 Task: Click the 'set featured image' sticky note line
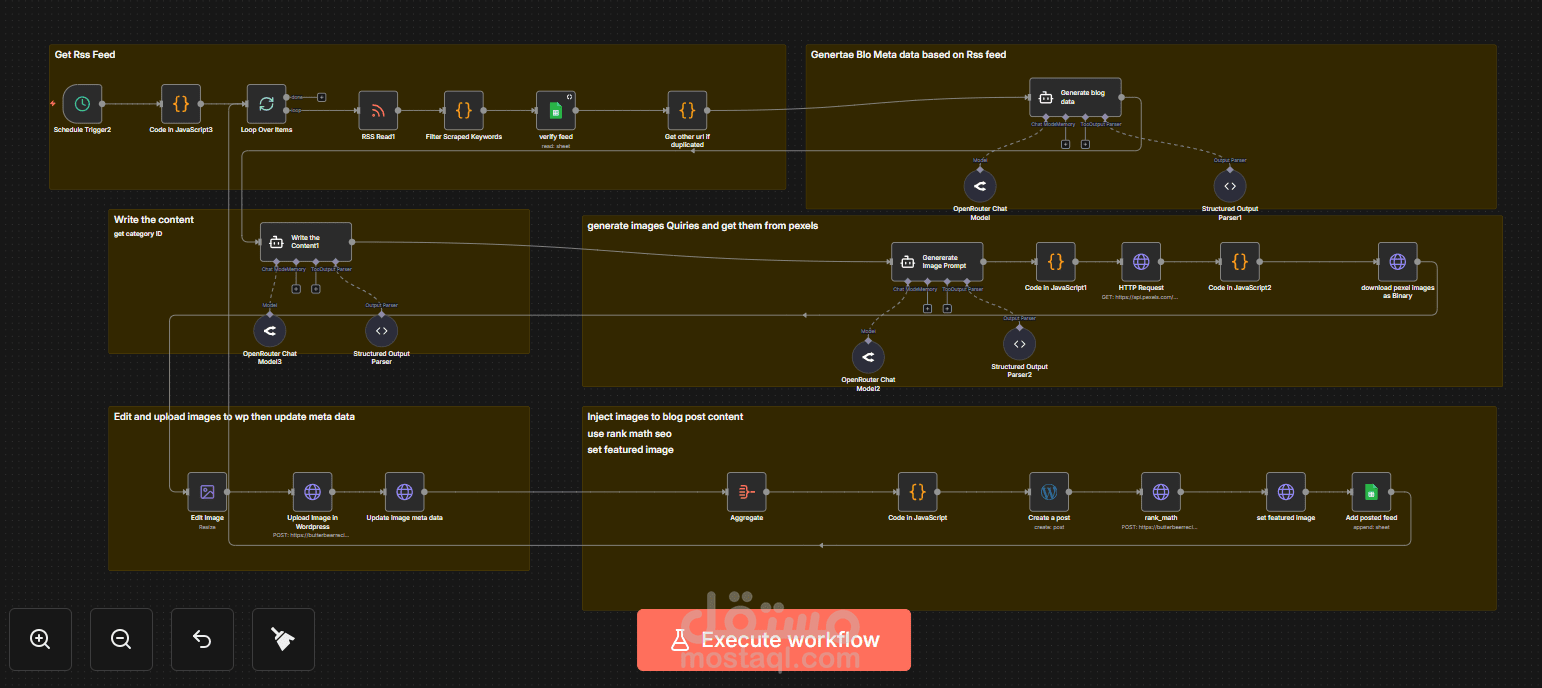[x=630, y=450]
